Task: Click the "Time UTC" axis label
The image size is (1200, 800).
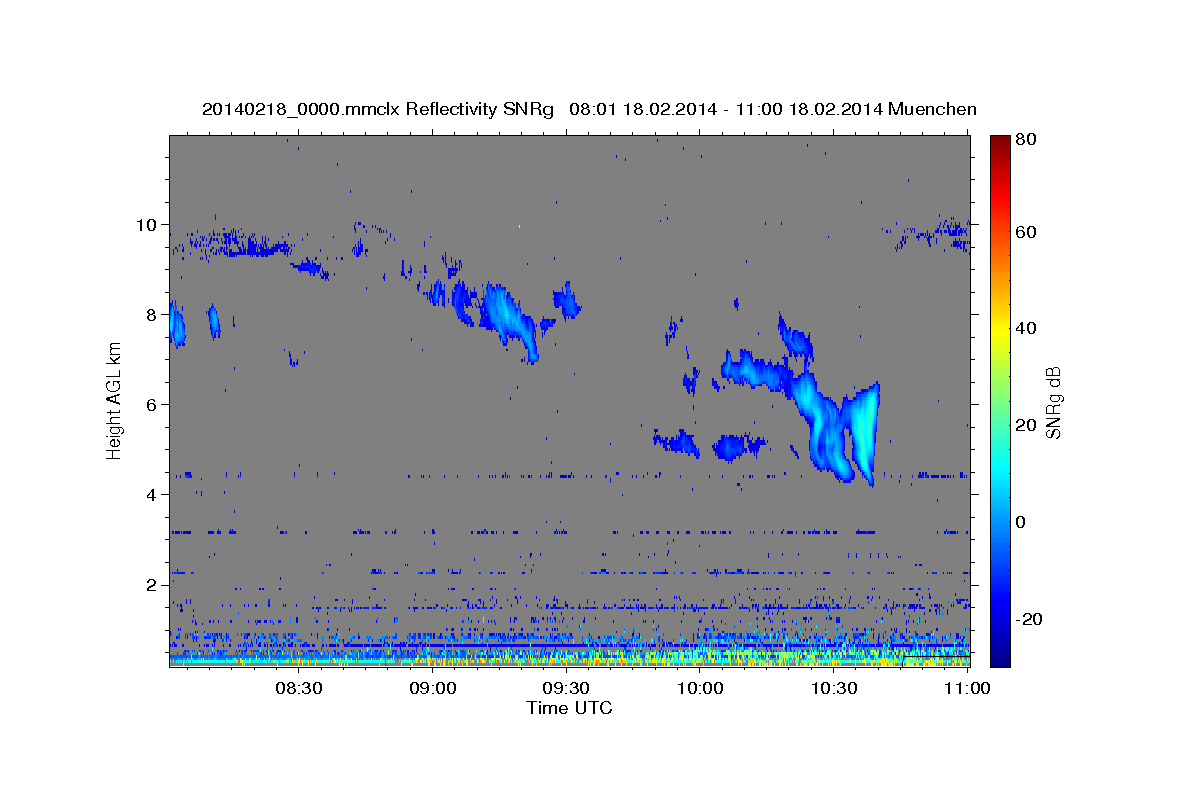Action: (569, 708)
